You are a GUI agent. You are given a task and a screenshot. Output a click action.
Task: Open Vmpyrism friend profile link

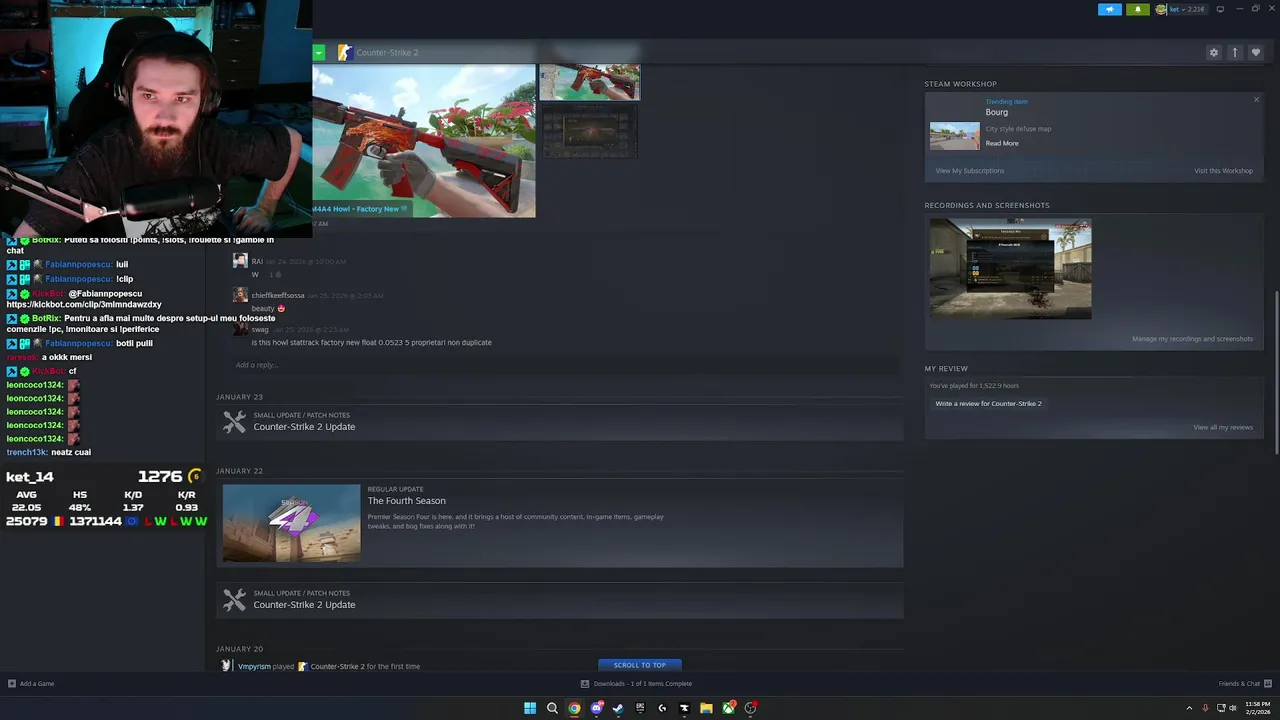(x=254, y=666)
